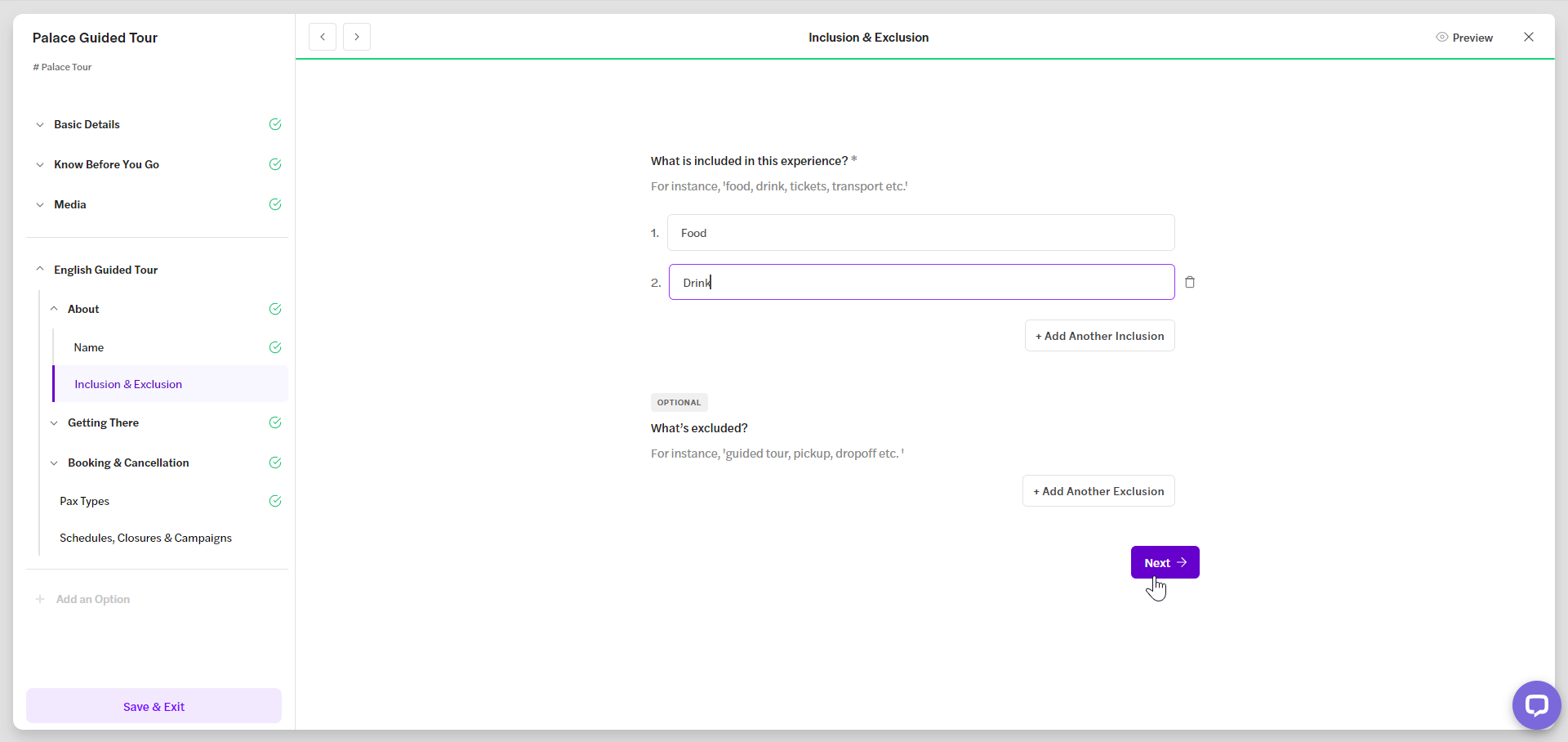Expand the Basic Details section
Screen dimensions: 1568x742
click(x=40, y=125)
